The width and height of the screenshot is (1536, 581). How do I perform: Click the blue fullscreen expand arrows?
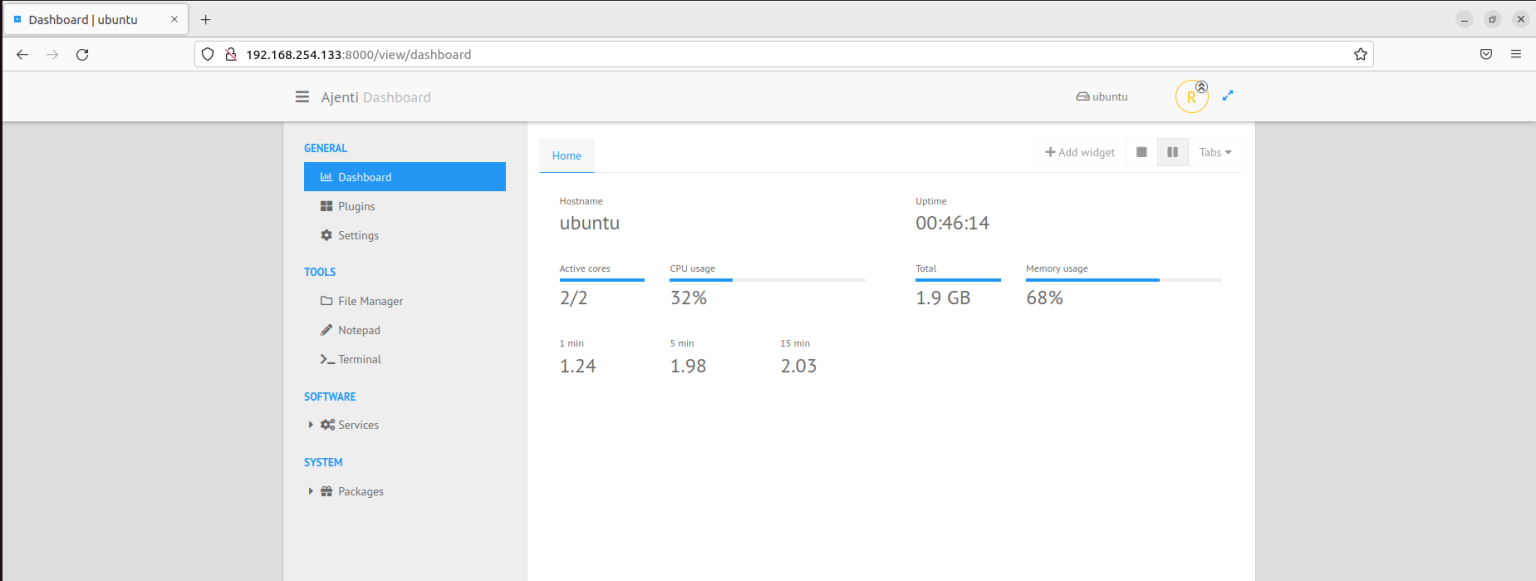pyautogui.click(x=1228, y=95)
